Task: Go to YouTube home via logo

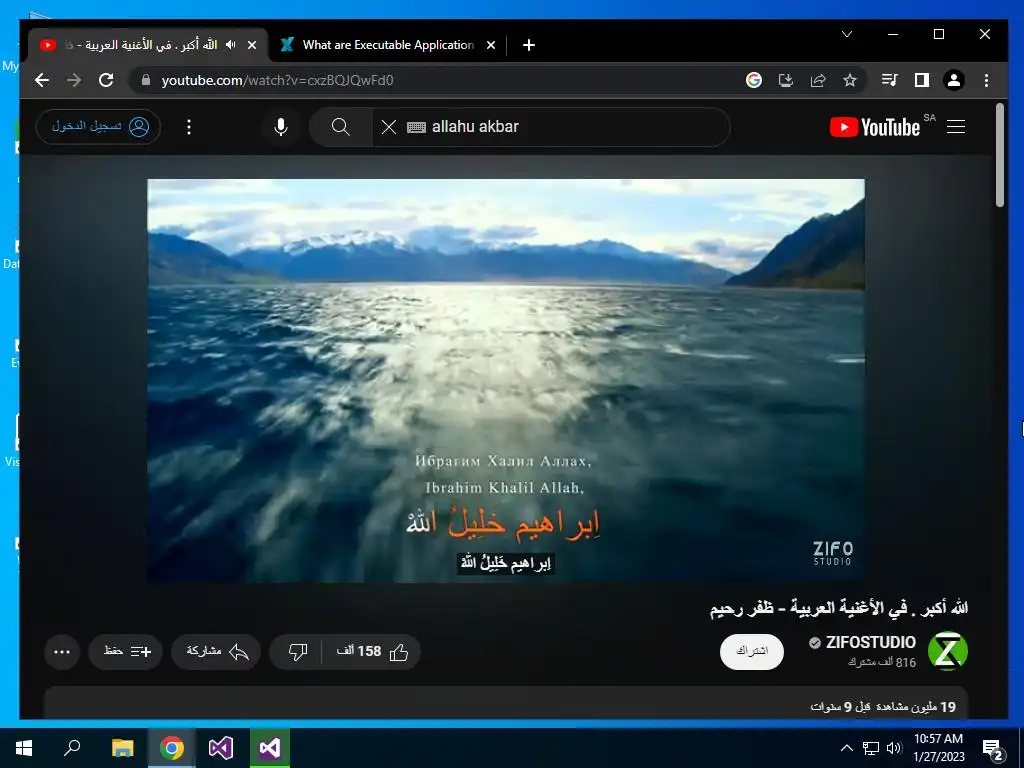Action: point(875,127)
